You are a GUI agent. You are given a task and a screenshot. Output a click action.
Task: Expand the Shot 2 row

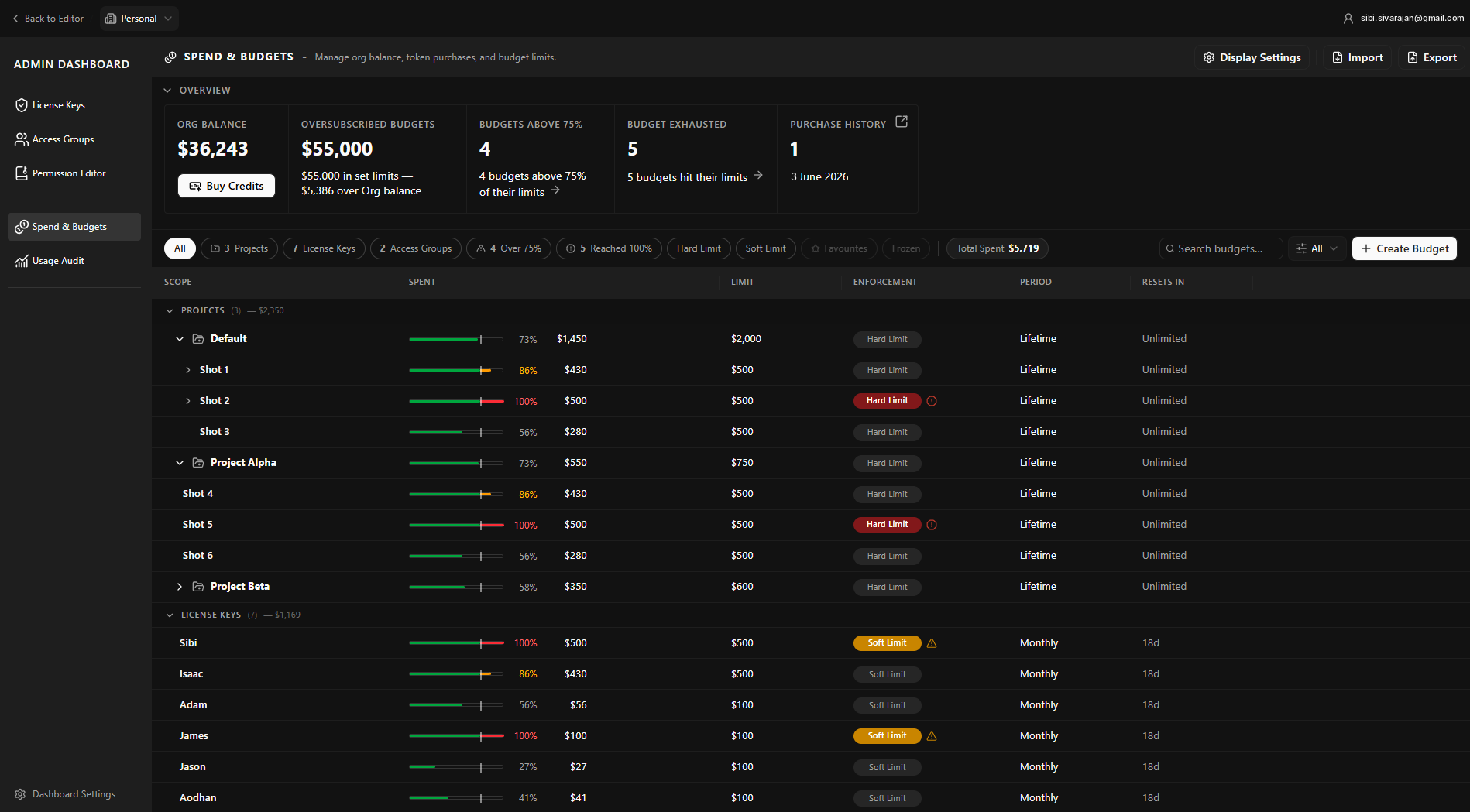[188, 401]
